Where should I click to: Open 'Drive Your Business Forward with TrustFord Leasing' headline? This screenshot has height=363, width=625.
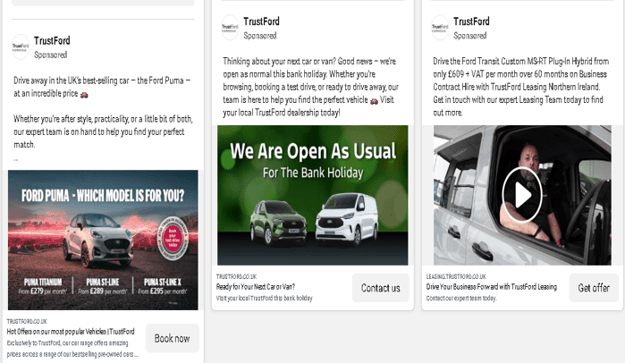pyautogui.click(x=491, y=286)
